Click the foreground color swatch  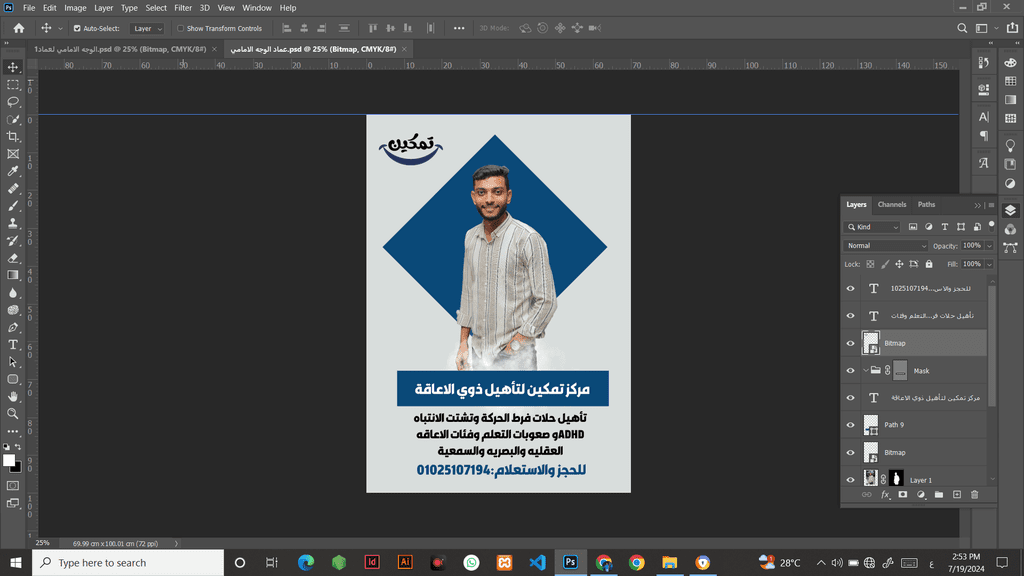coord(8,460)
